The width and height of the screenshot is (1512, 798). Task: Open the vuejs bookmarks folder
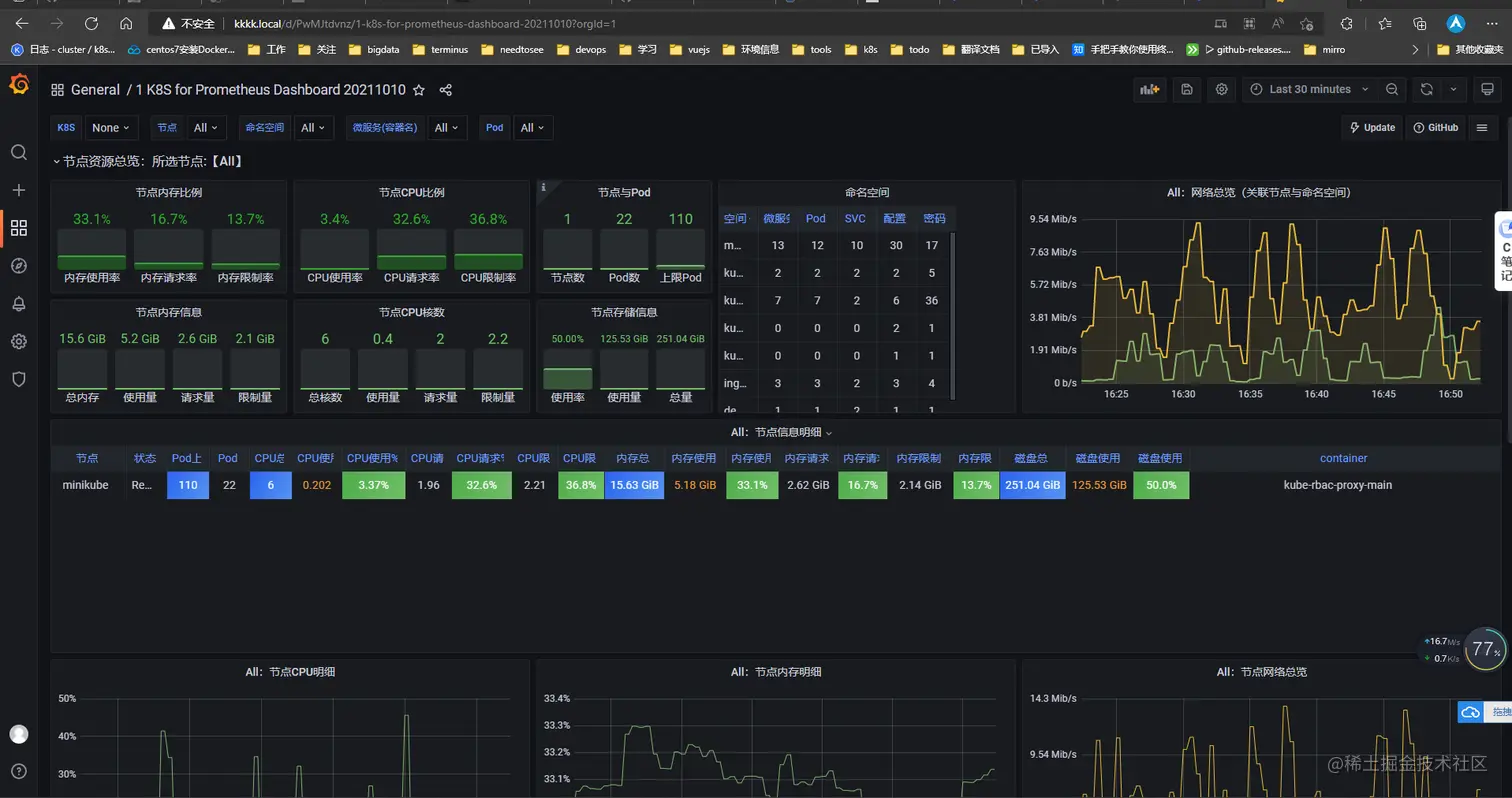pos(690,49)
